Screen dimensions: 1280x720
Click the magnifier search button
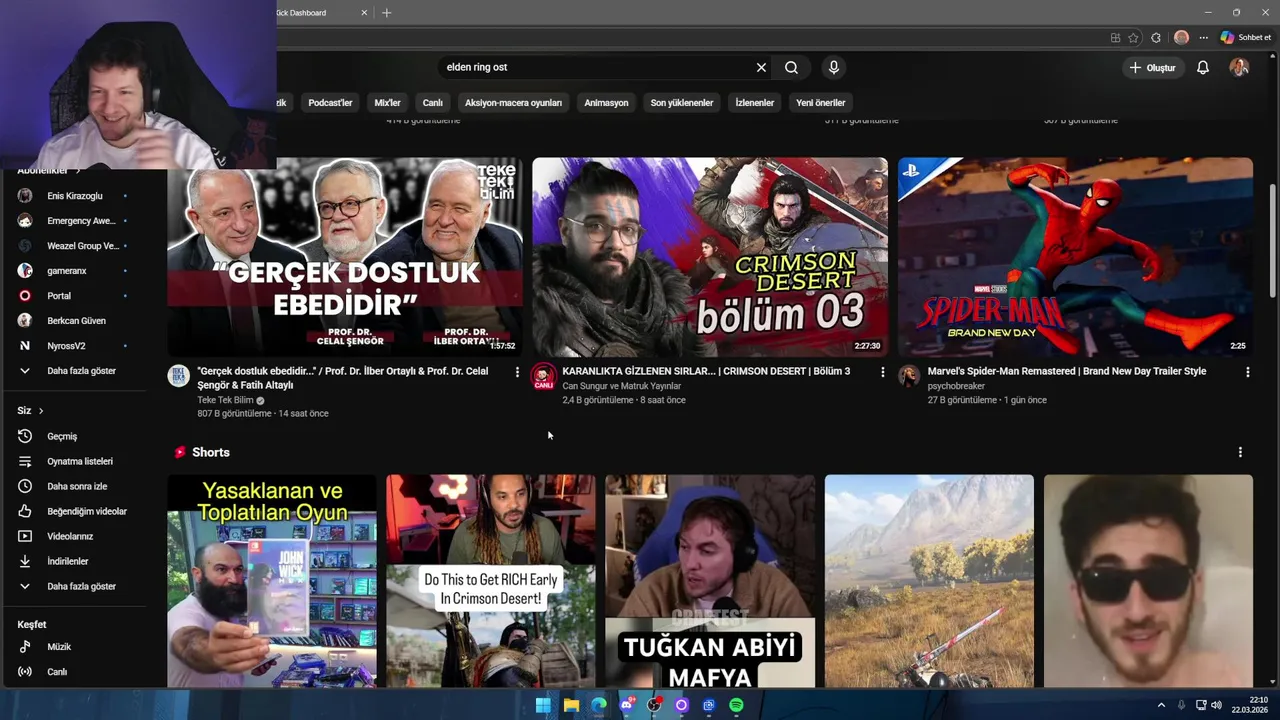[x=791, y=67]
